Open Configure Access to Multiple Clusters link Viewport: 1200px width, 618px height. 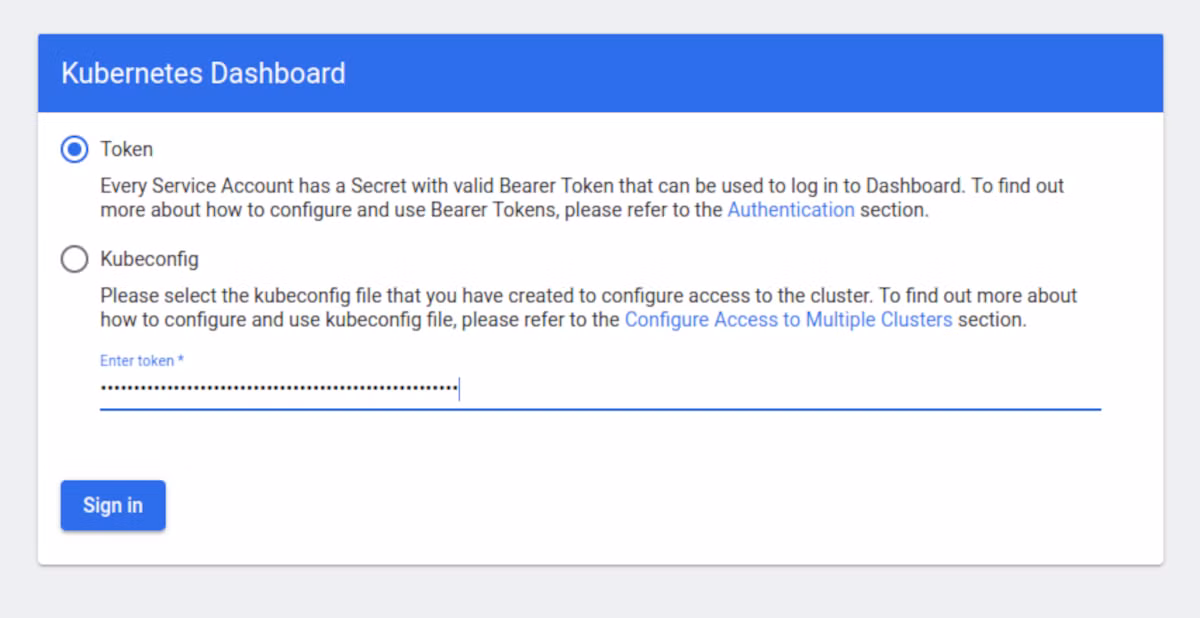click(789, 320)
